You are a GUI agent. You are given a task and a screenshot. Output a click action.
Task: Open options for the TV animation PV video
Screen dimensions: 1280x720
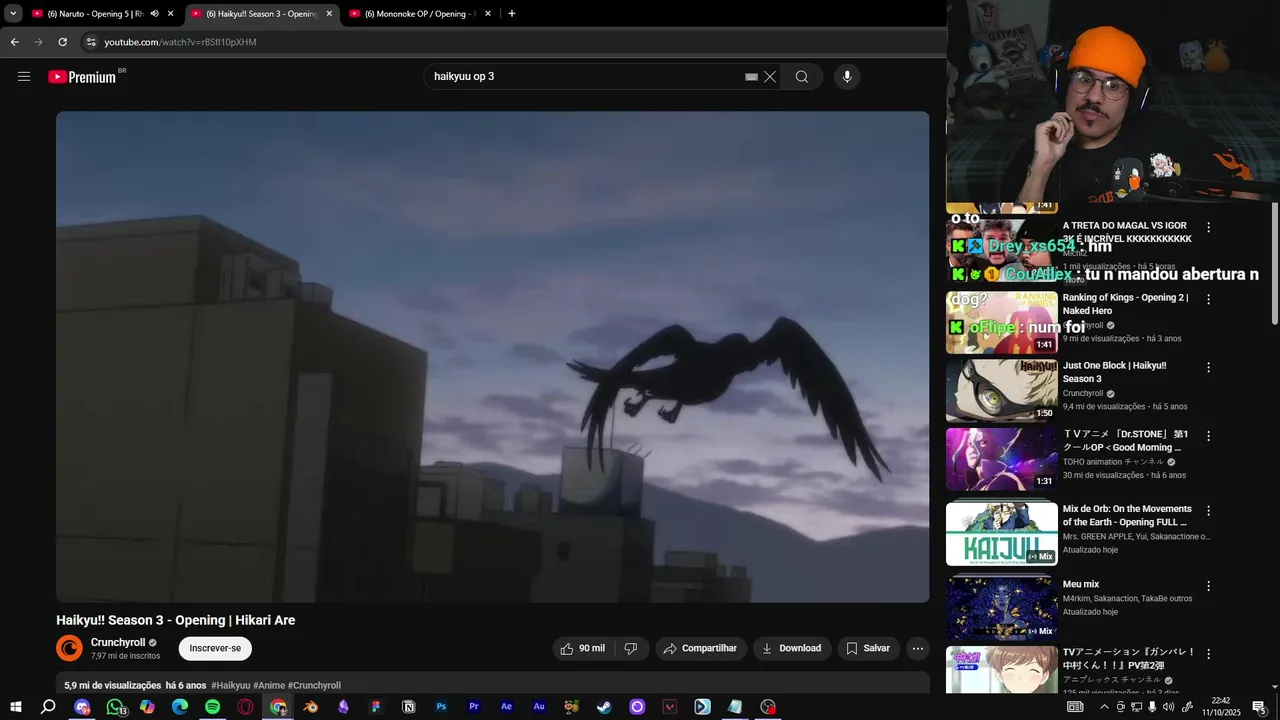click(1208, 653)
